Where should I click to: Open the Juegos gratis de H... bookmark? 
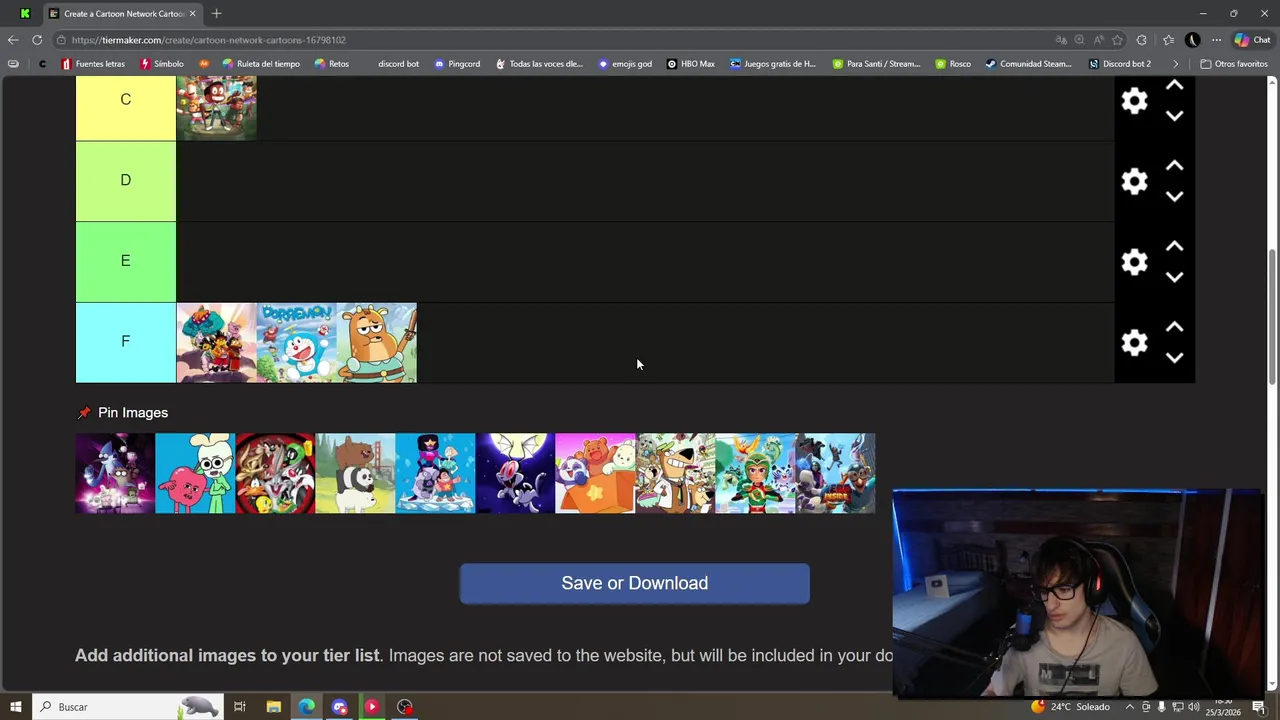click(773, 64)
